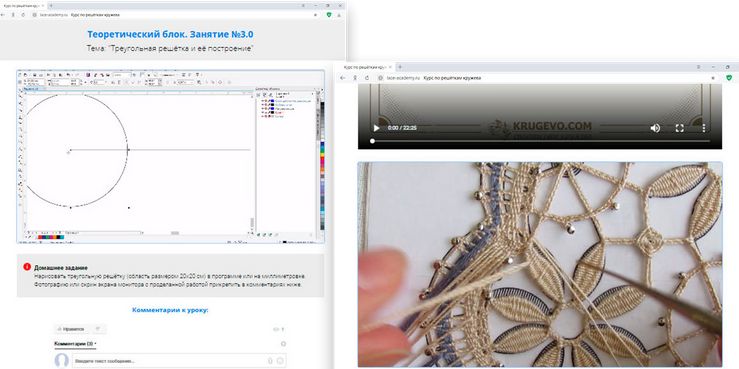
Task: Click the dislike thumb icon beside Нравится
Action: coord(98,329)
